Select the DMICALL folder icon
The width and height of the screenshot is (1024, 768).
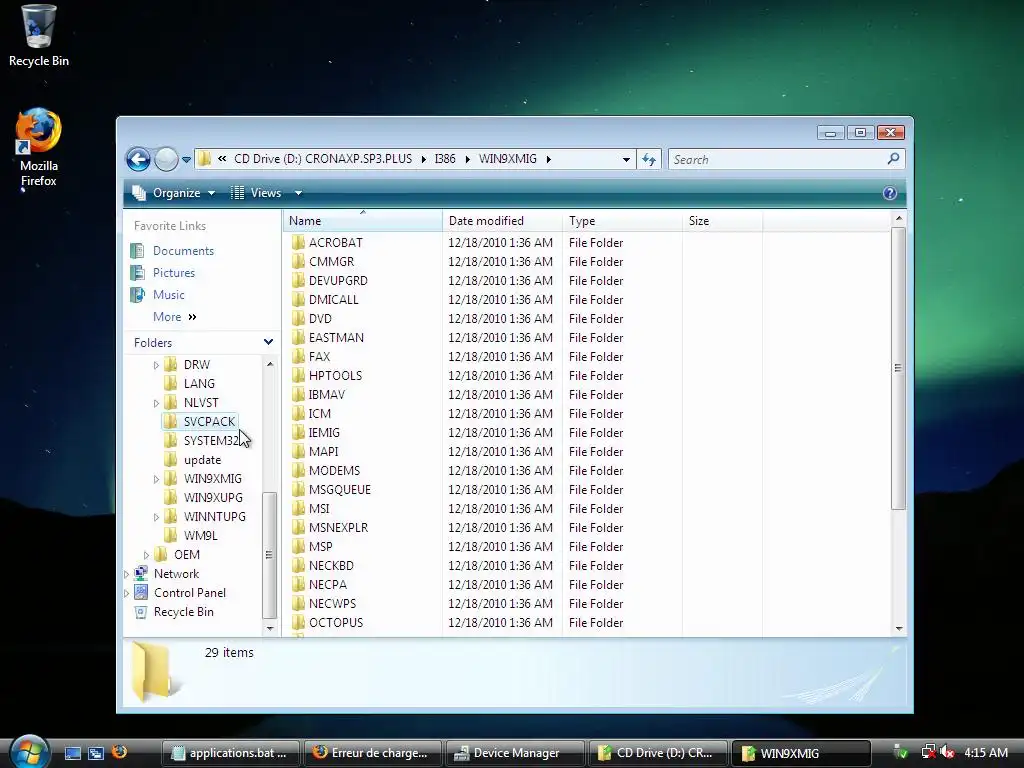[298, 299]
